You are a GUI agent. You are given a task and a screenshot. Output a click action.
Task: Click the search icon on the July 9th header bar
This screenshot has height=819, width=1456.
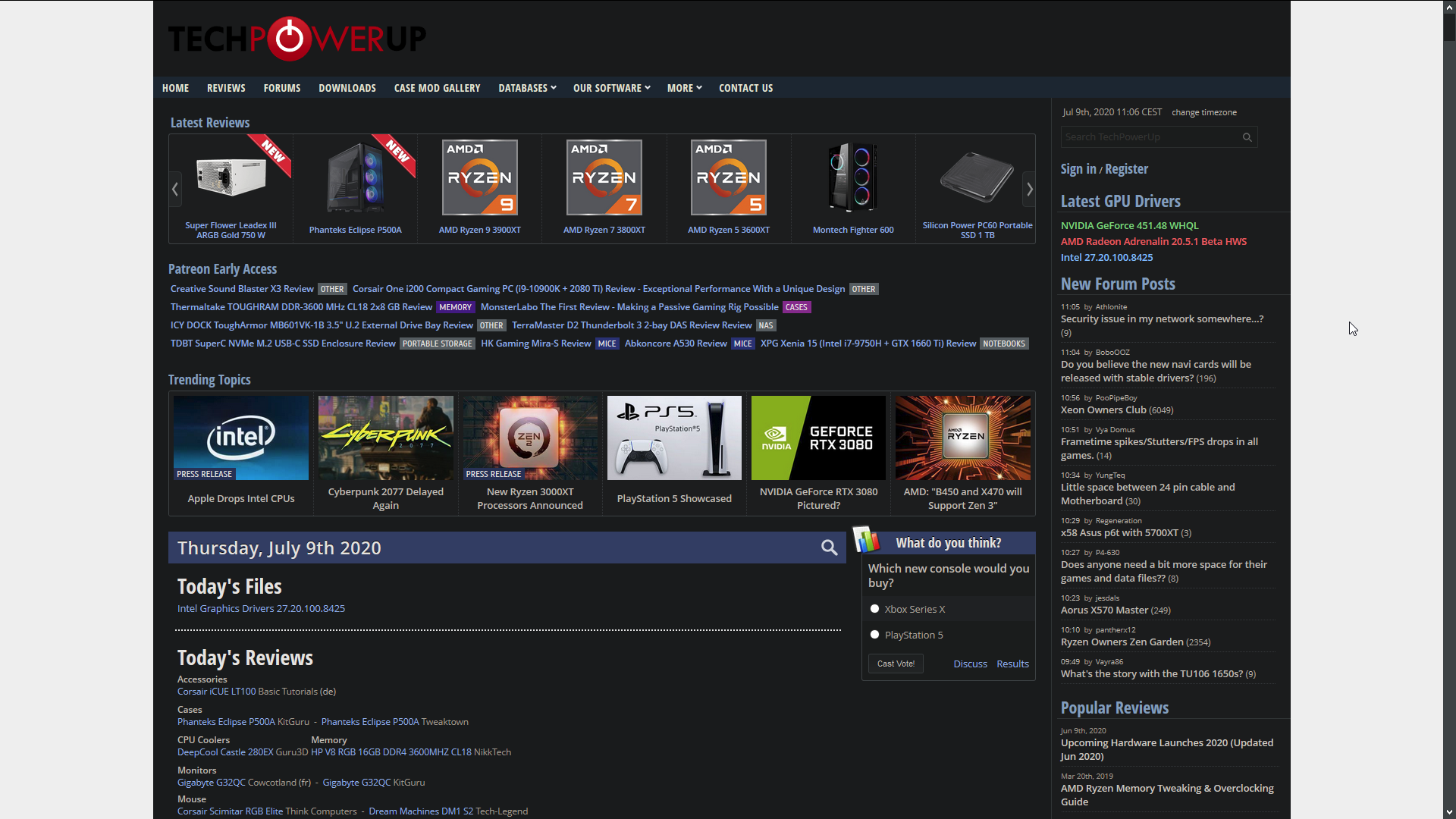(829, 548)
